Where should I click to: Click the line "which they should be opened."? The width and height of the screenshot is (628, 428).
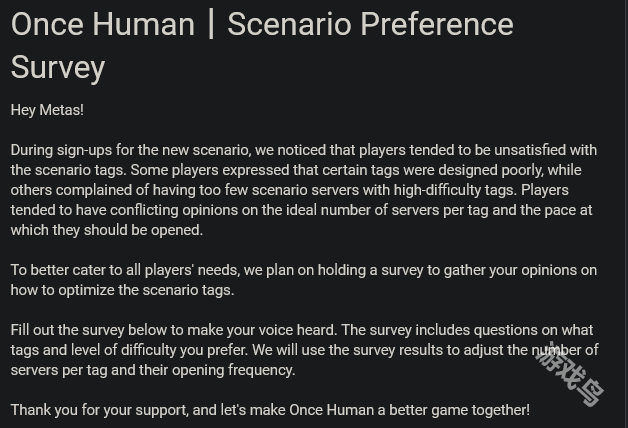coord(107,230)
